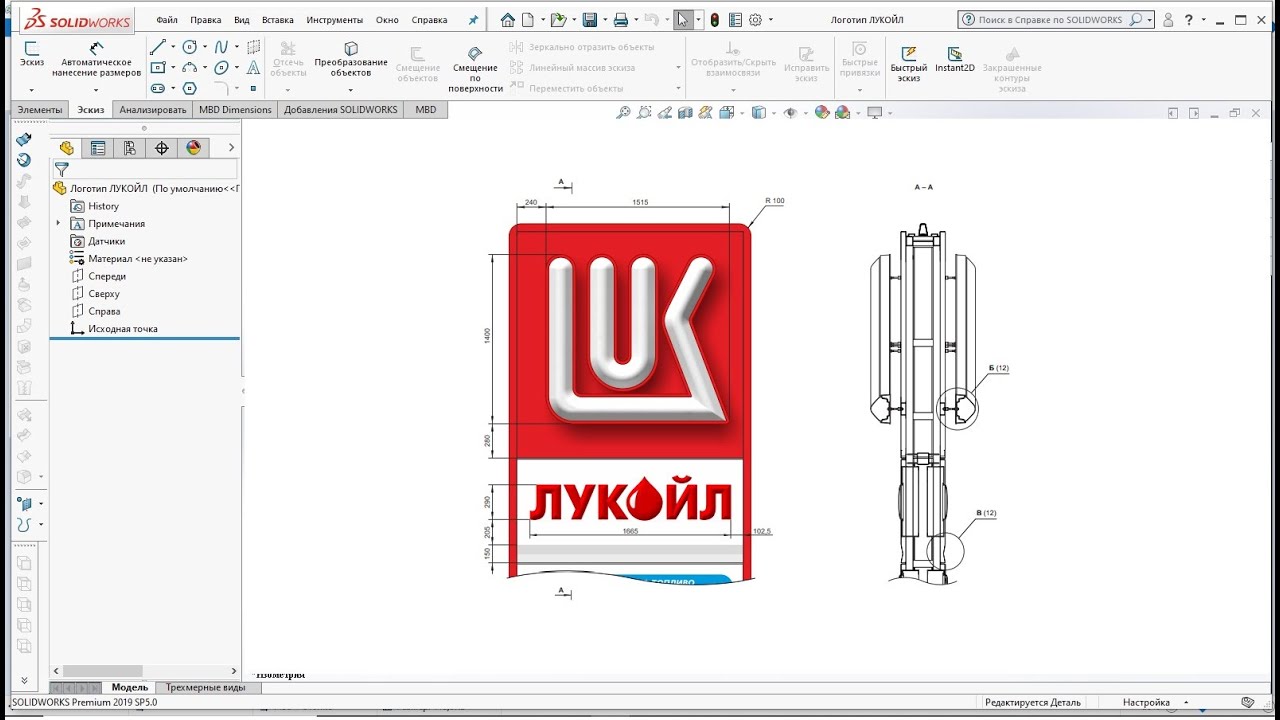Click the Sketch (Эскиз) tool icon

click(32, 48)
